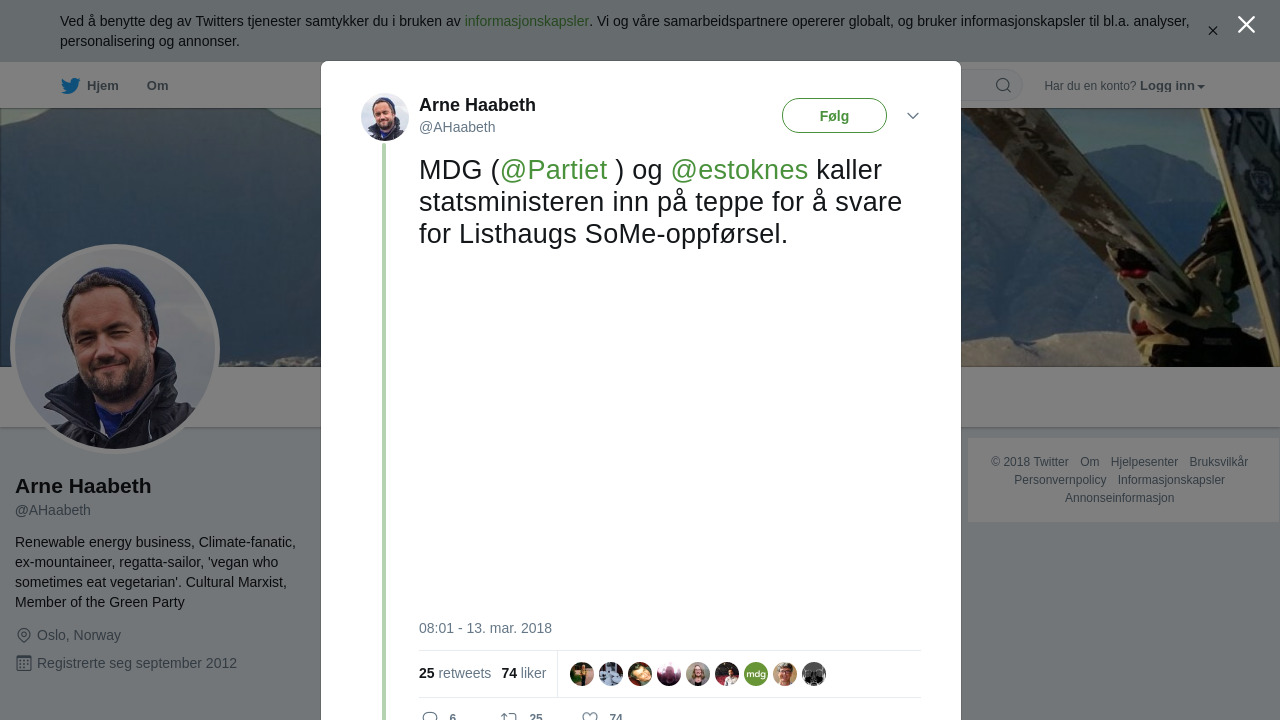Click the search magnifier icon
The width and height of the screenshot is (1280, 720).
pos(1003,86)
